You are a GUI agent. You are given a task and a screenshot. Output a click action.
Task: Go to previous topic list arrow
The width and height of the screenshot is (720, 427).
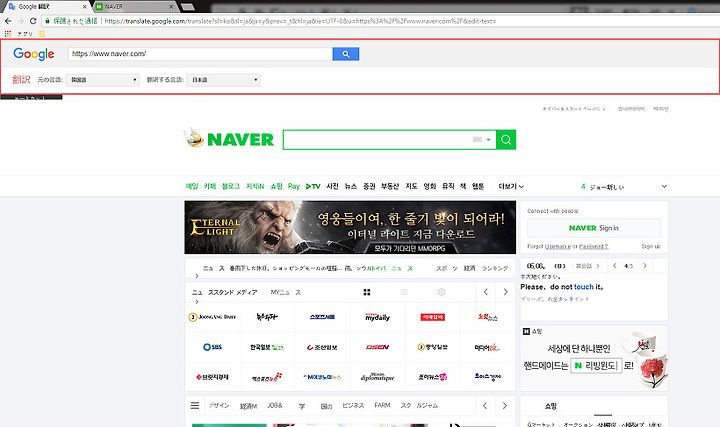485,405
